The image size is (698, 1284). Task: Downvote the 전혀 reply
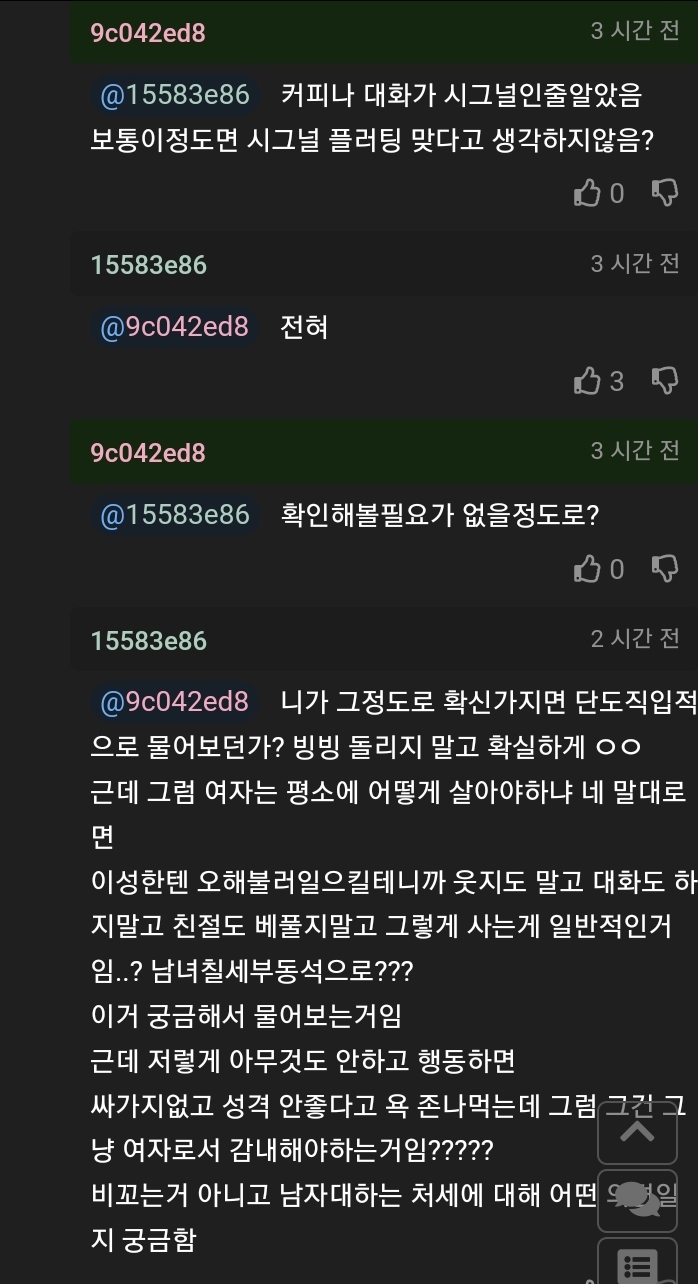point(665,381)
